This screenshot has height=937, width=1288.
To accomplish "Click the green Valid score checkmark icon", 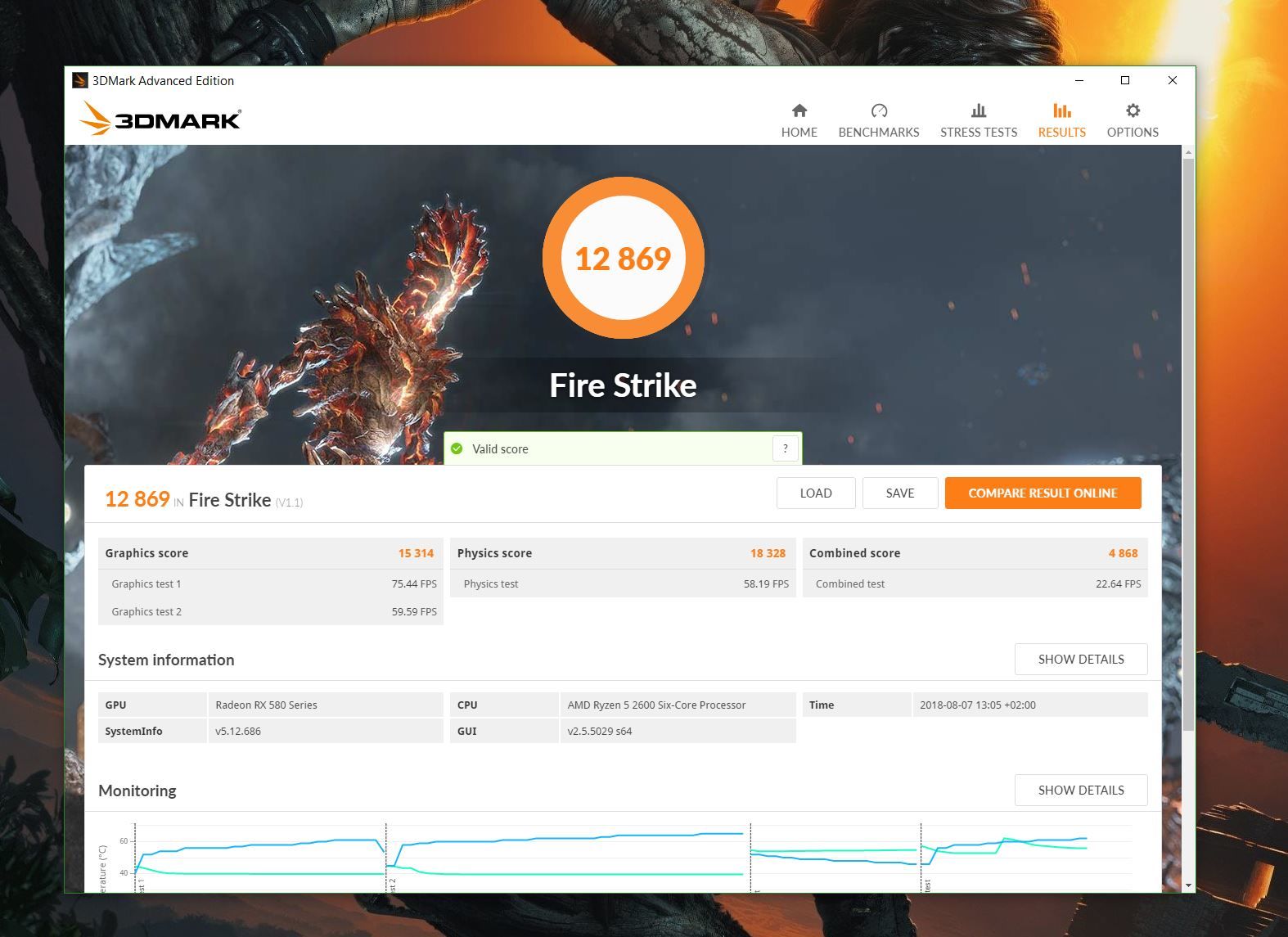I will (457, 448).
